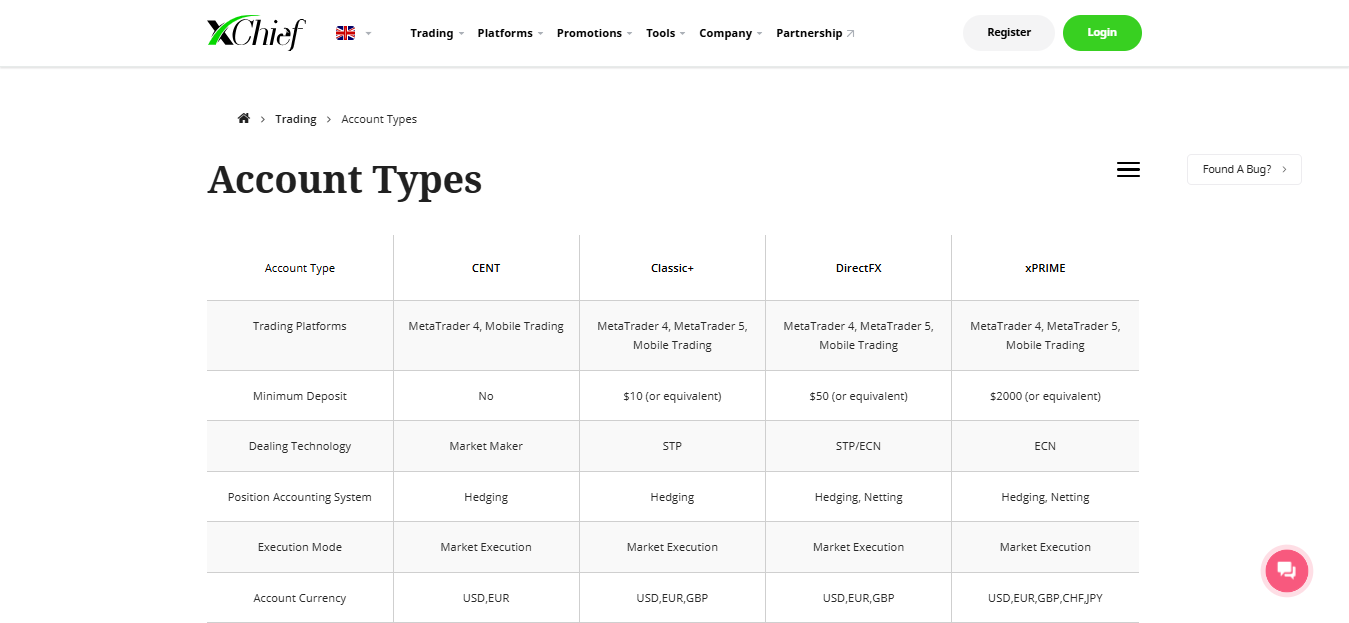1349x623 pixels.
Task: Open the Partnership external link
Action: pos(815,33)
